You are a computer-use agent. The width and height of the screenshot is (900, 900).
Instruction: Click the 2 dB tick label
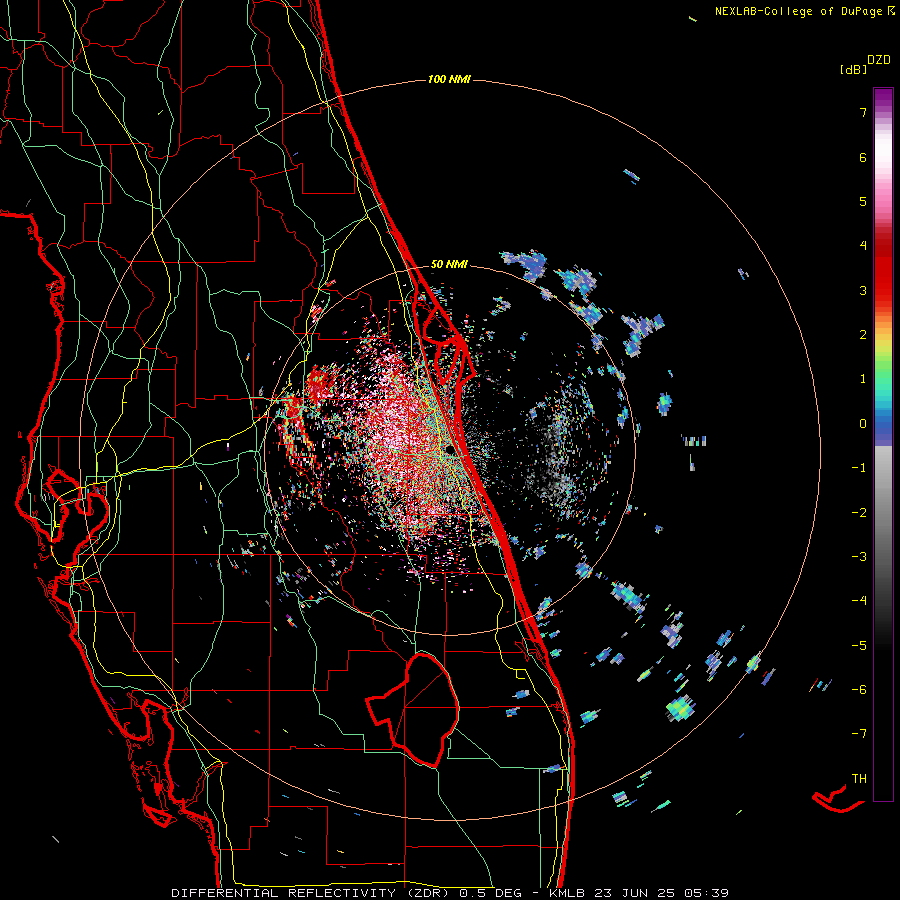tap(863, 335)
